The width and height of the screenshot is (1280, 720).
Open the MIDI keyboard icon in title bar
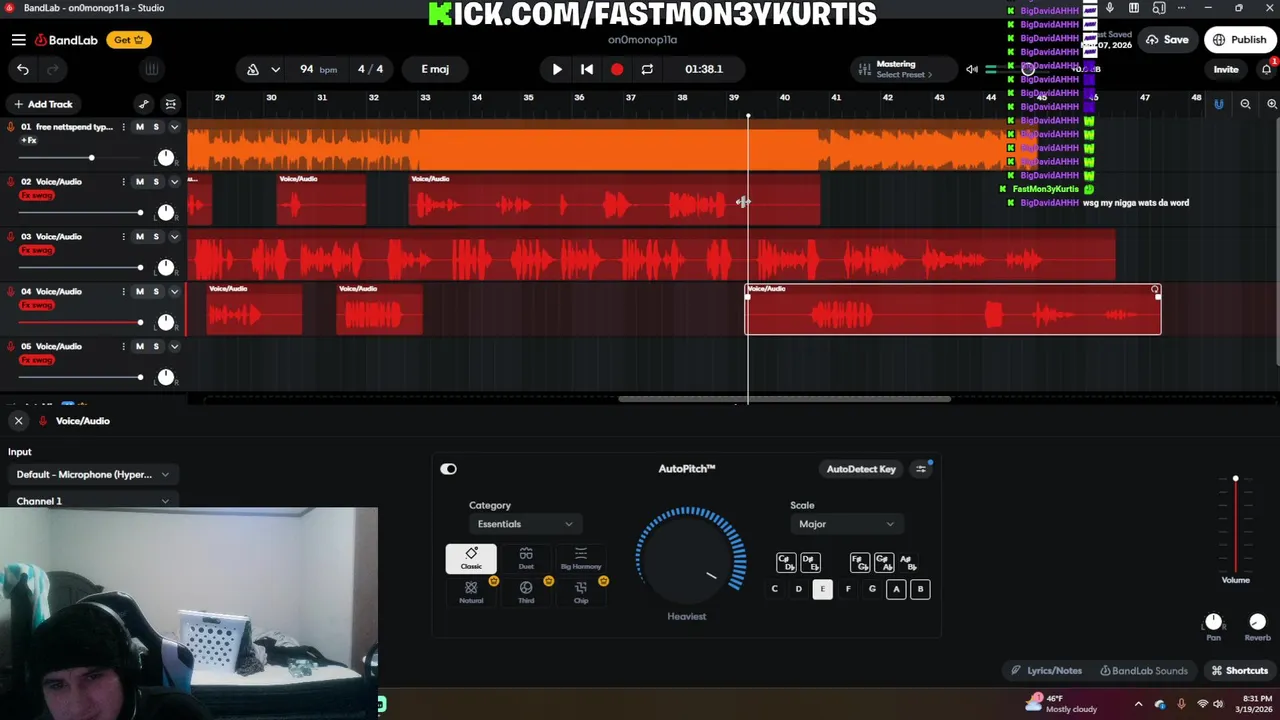pyautogui.click(x=1134, y=8)
